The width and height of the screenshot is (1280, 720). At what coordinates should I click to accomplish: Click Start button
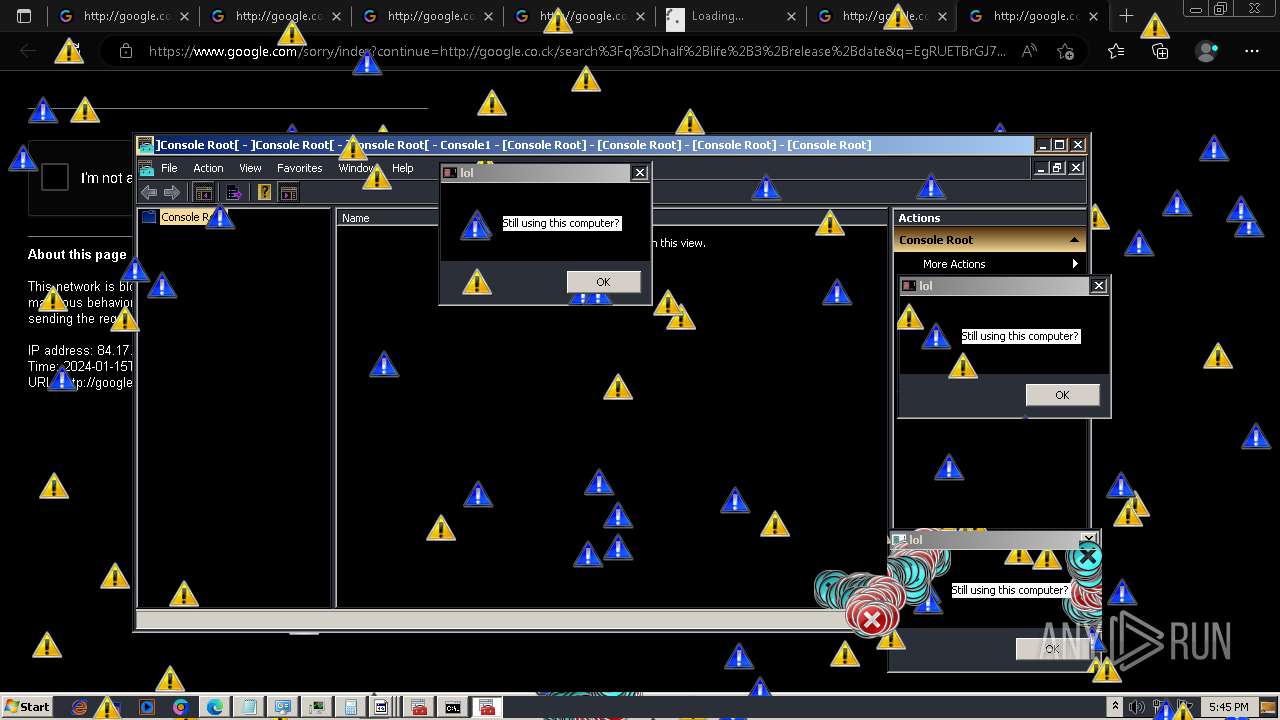27,707
